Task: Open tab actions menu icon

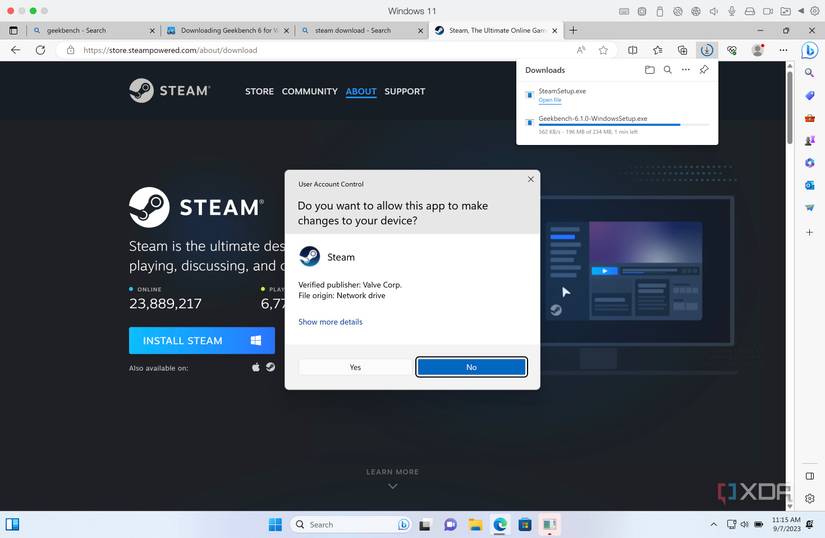Action: click(x=13, y=31)
